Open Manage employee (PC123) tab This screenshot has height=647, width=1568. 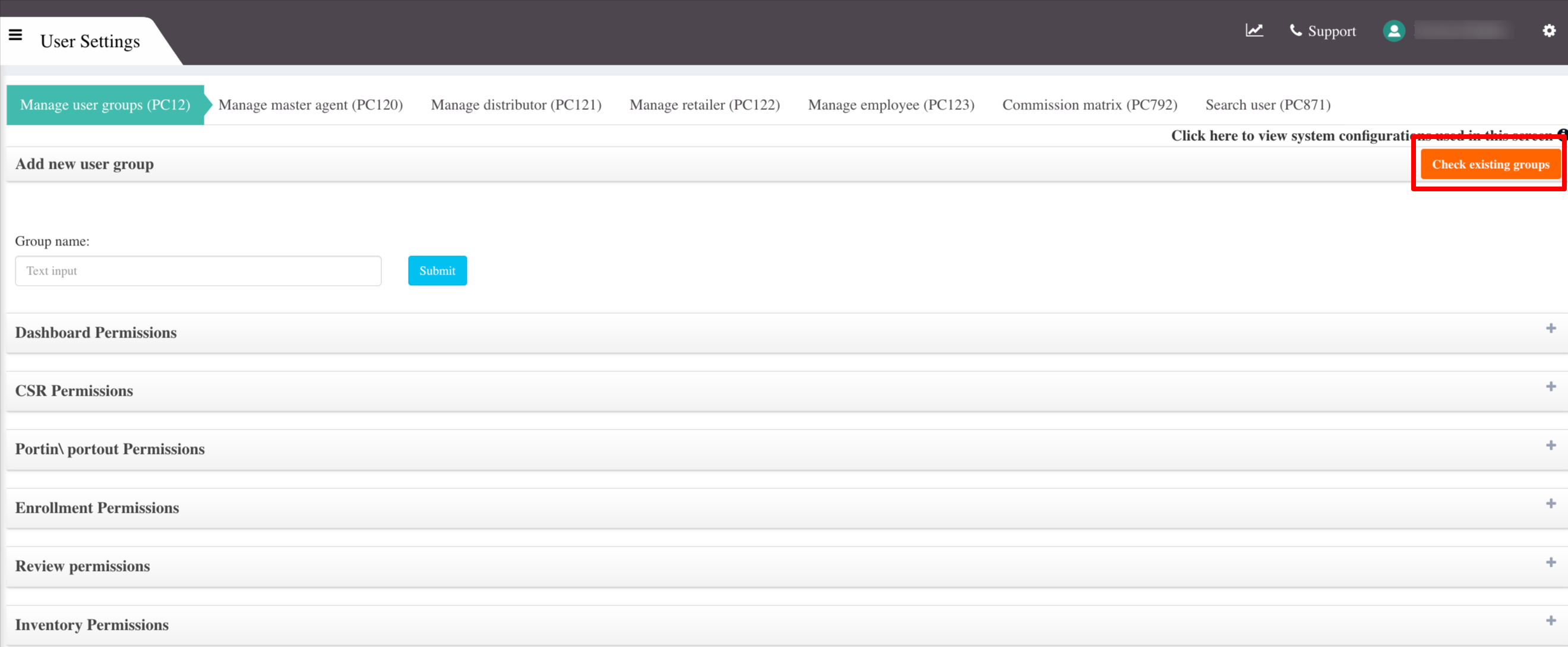tap(891, 105)
